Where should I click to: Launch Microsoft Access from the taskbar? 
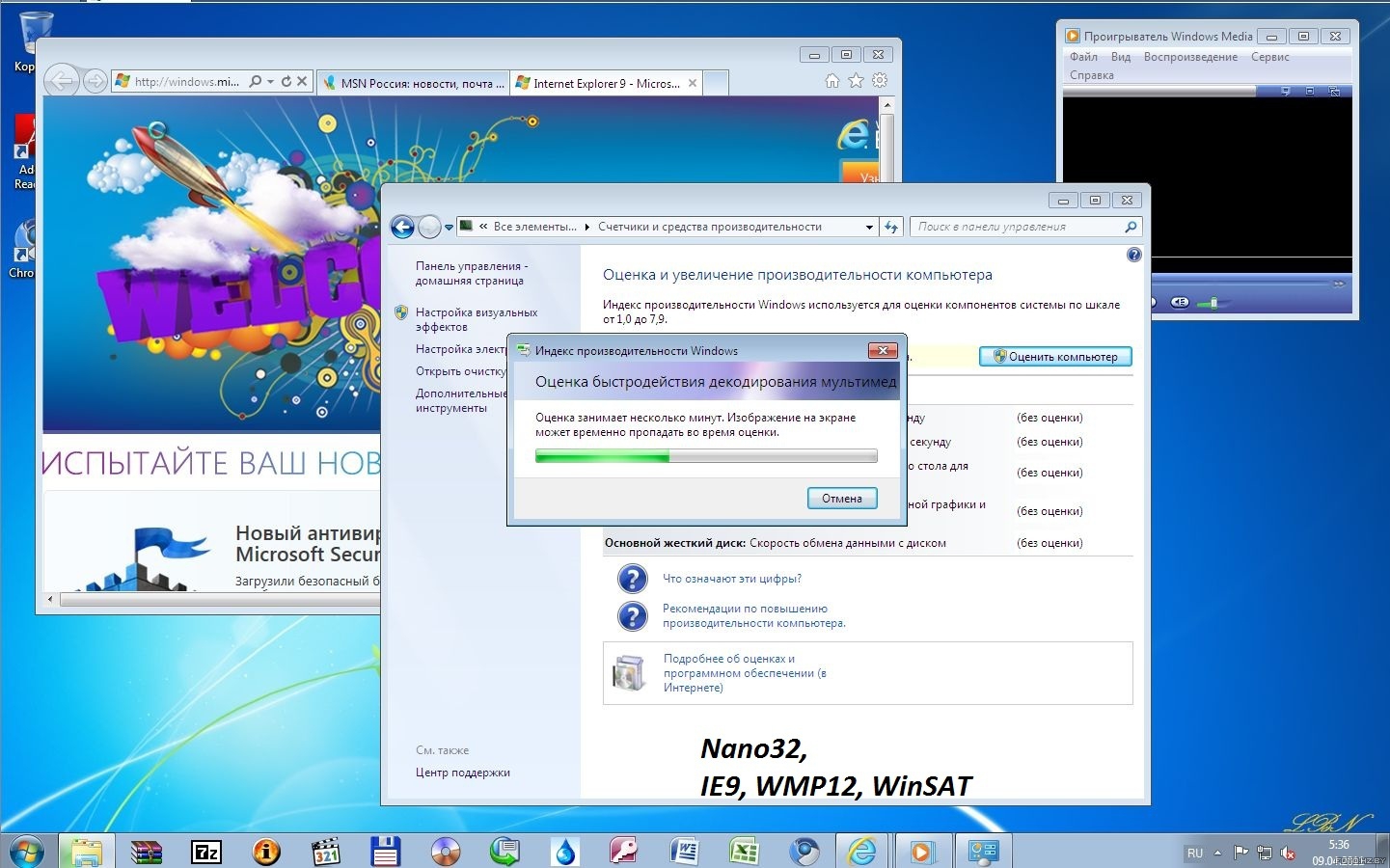click(624, 852)
